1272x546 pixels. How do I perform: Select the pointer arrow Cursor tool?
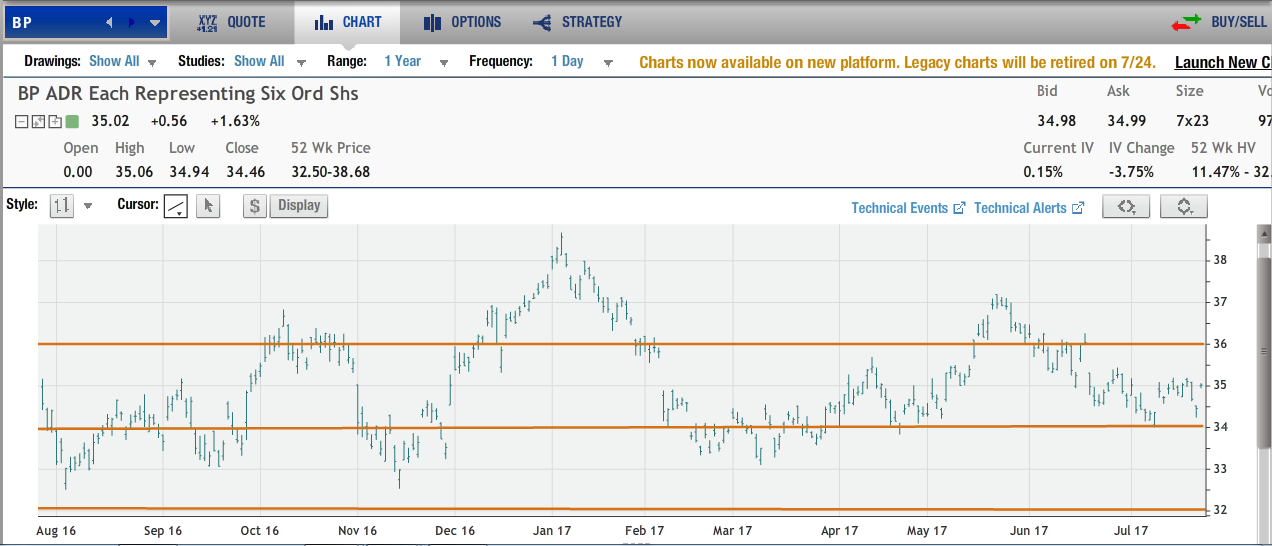[208, 206]
